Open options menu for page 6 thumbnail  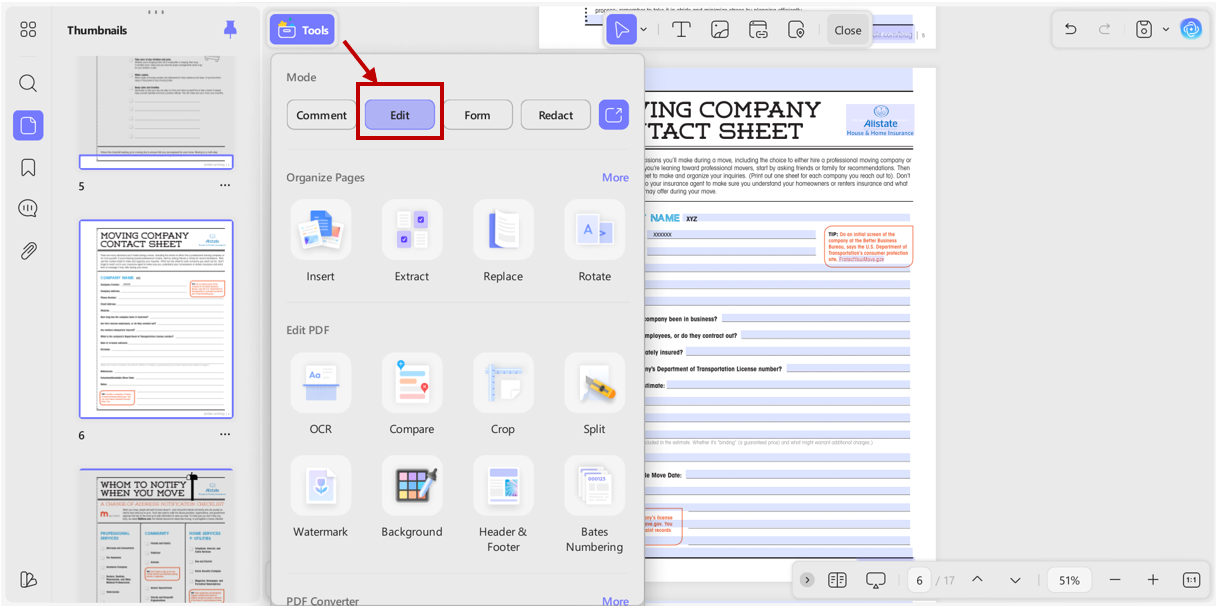[x=225, y=435]
